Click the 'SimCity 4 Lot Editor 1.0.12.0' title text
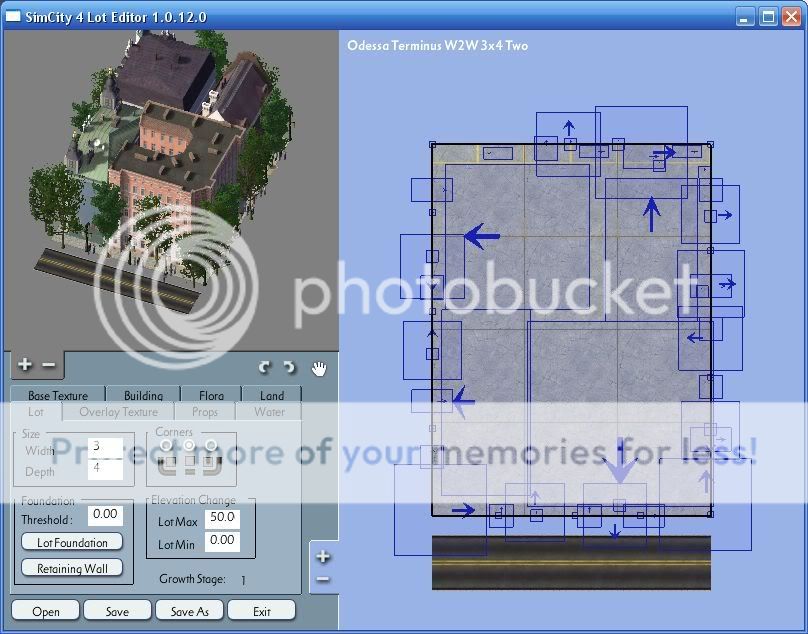Image resolution: width=808 pixels, height=634 pixels. (x=116, y=17)
